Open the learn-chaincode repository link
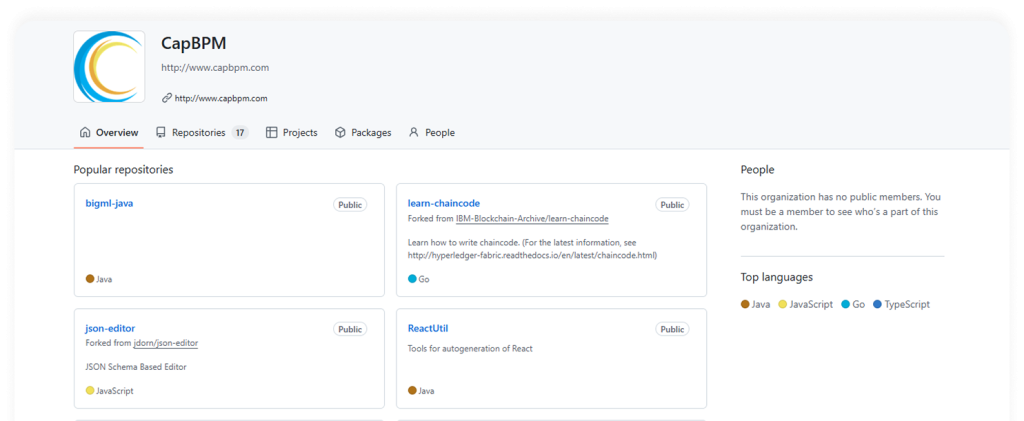1024x421 pixels. 443,203
